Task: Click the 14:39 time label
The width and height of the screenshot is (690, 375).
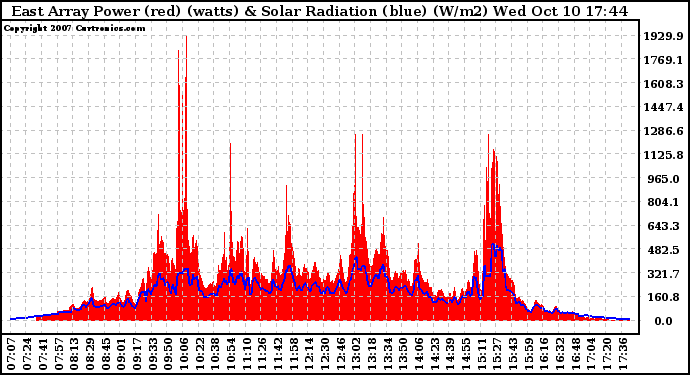Action: 451,354
